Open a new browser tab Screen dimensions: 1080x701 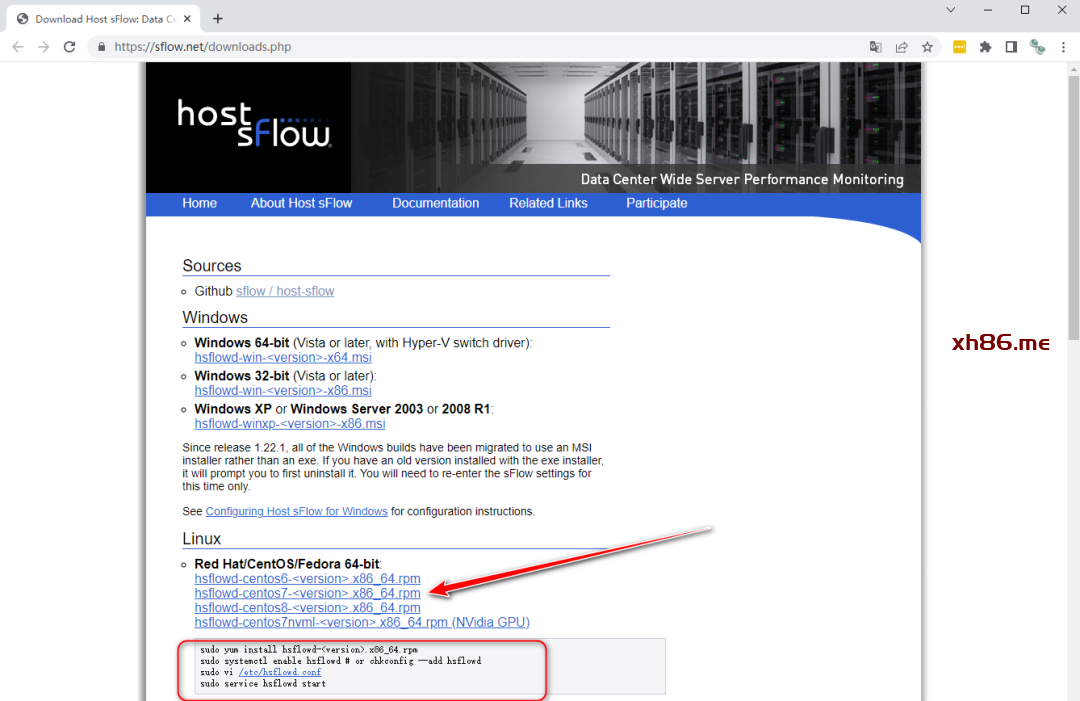(x=218, y=18)
